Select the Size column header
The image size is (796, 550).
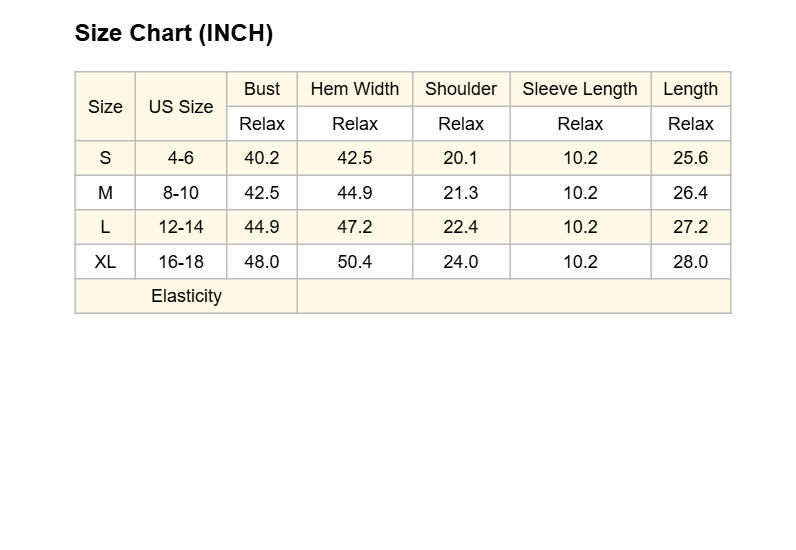click(x=105, y=107)
